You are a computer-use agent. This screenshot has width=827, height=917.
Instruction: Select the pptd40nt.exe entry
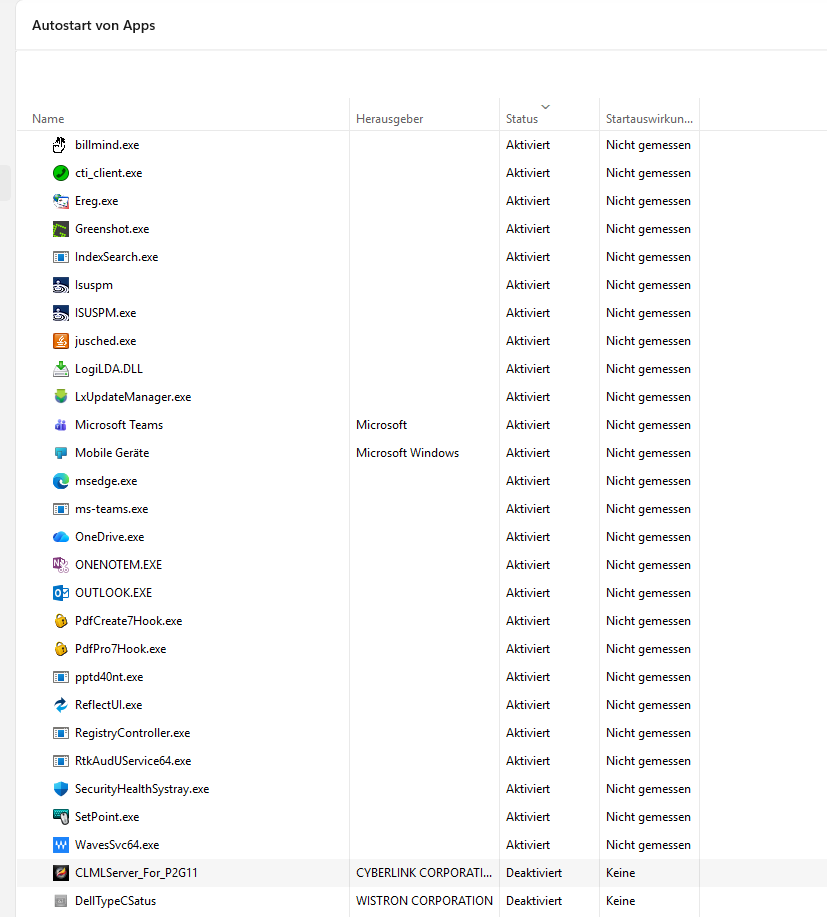pos(109,677)
